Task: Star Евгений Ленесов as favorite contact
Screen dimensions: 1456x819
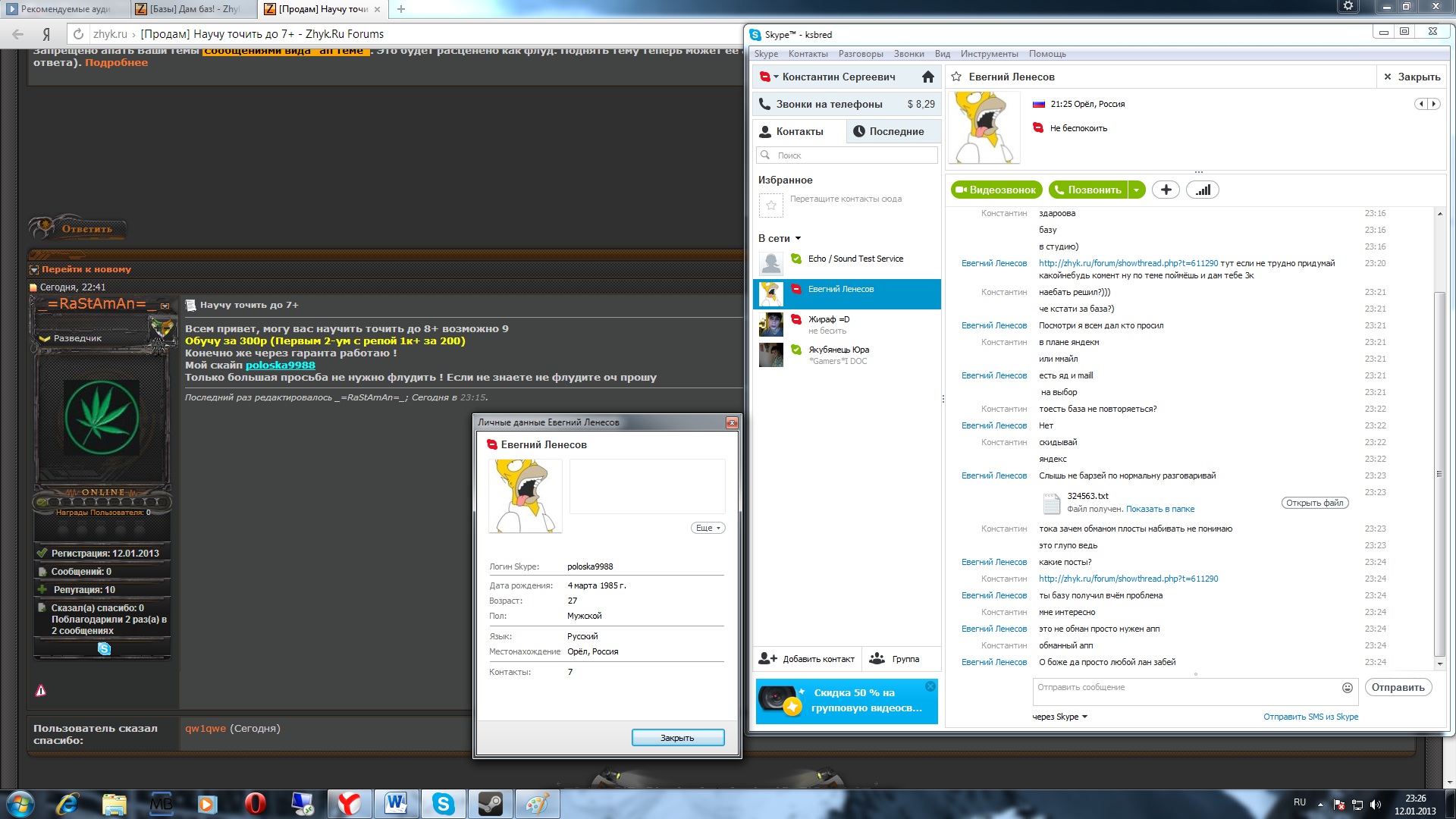Action: (956, 77)
